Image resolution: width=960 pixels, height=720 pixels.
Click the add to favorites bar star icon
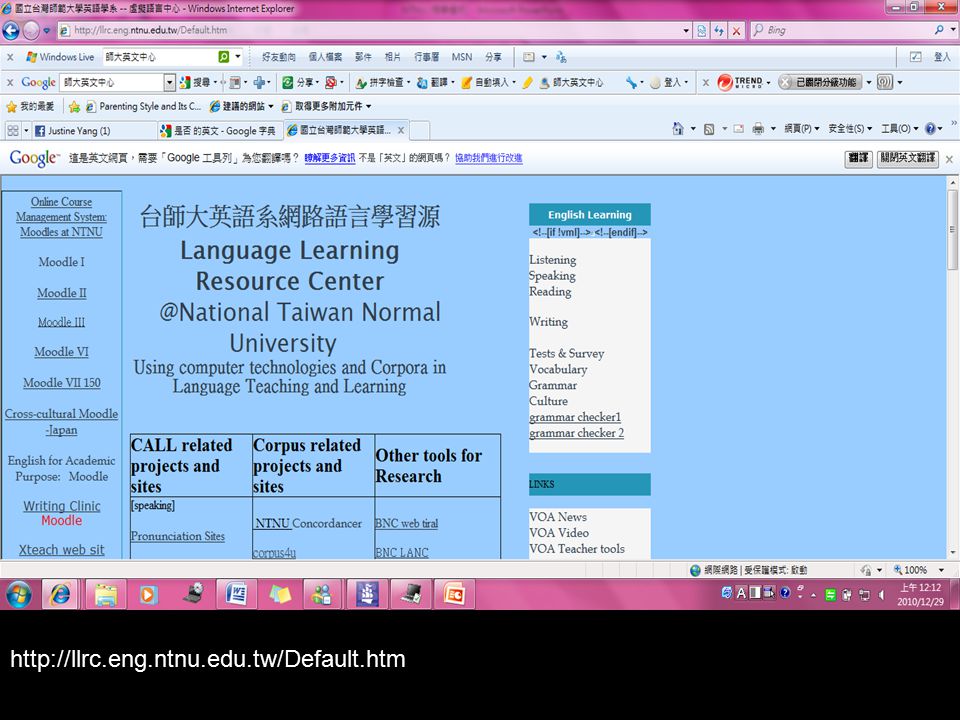coord(74,107)
